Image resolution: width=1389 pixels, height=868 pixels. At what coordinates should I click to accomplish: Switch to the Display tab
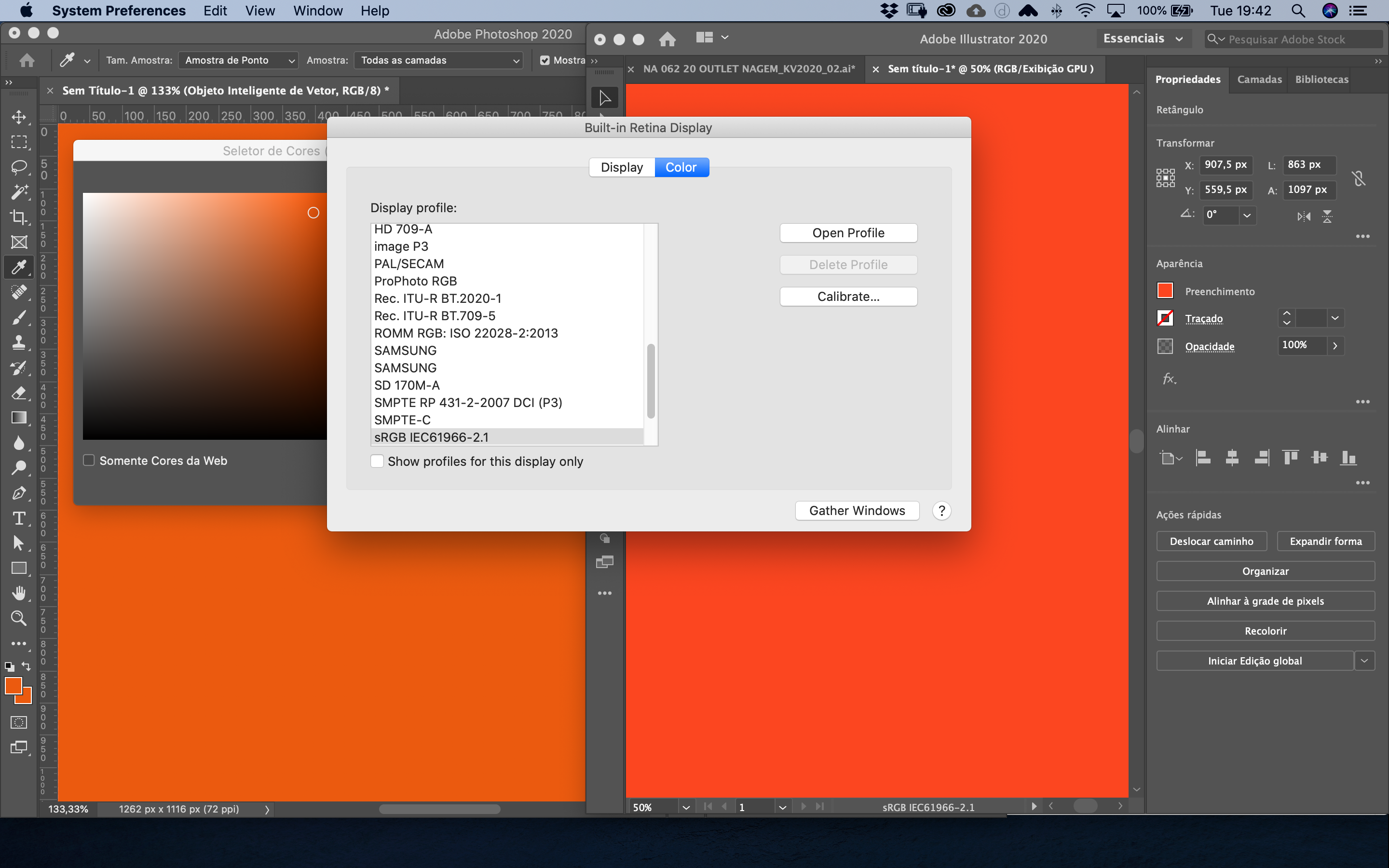click(x=622, y=167)
